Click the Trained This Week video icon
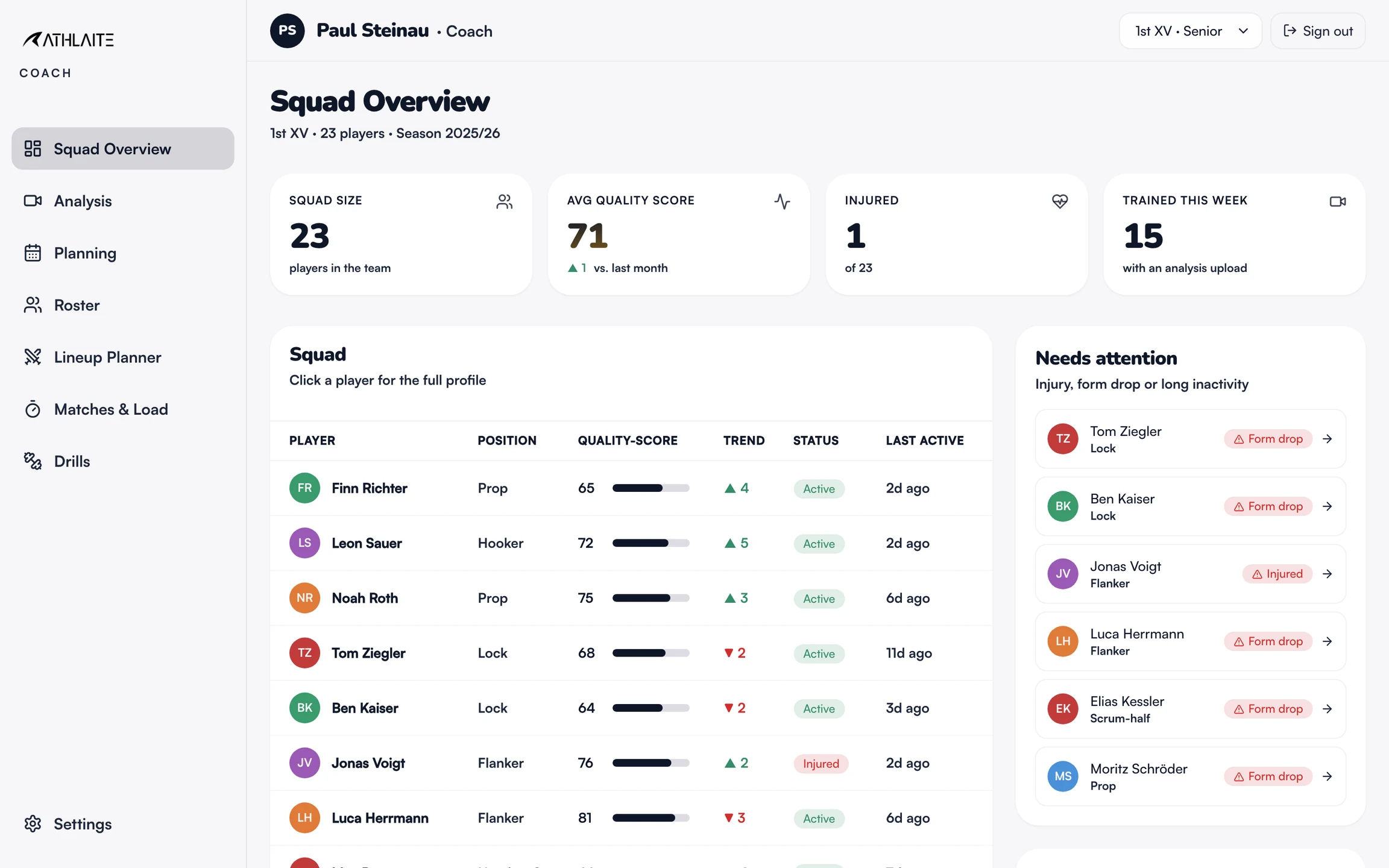Viewport: 1389px width, 868px height. [1338, 201]
